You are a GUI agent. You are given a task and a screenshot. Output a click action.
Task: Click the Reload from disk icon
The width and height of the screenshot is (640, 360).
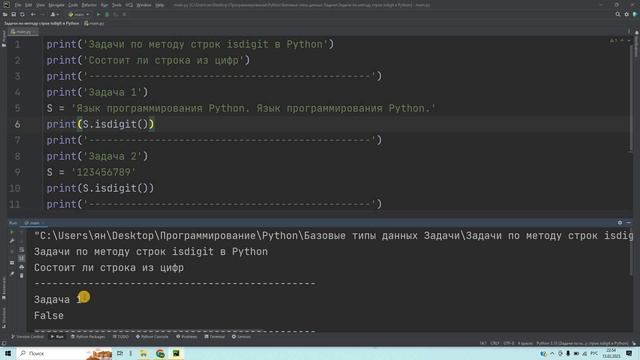click(22, 14)
